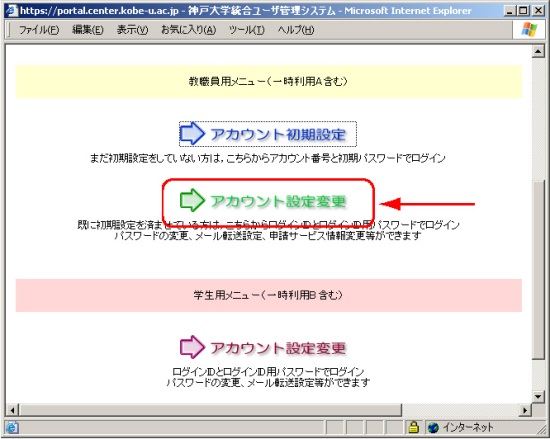Click the purple arrow icon in student menu
Viewport: 550px width, 439px height.
(192, 347)
